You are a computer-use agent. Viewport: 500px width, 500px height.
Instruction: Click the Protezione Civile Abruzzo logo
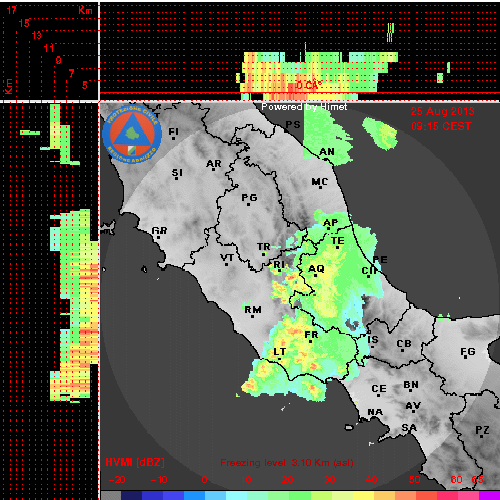132,134
